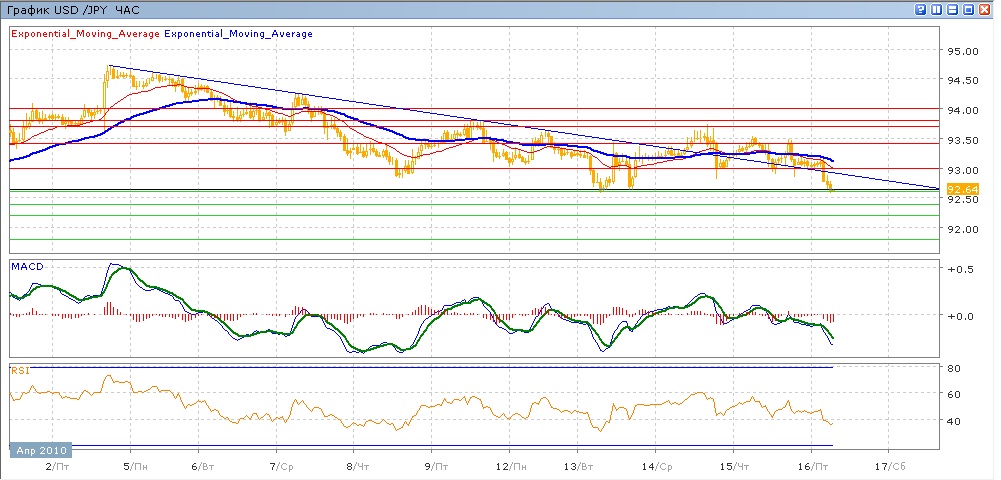Image resolution: width=1001 pixels, height=480 pixels.
Task: Click the blue Exponential_Moving_Average legend label
Action: coord(238,34)
